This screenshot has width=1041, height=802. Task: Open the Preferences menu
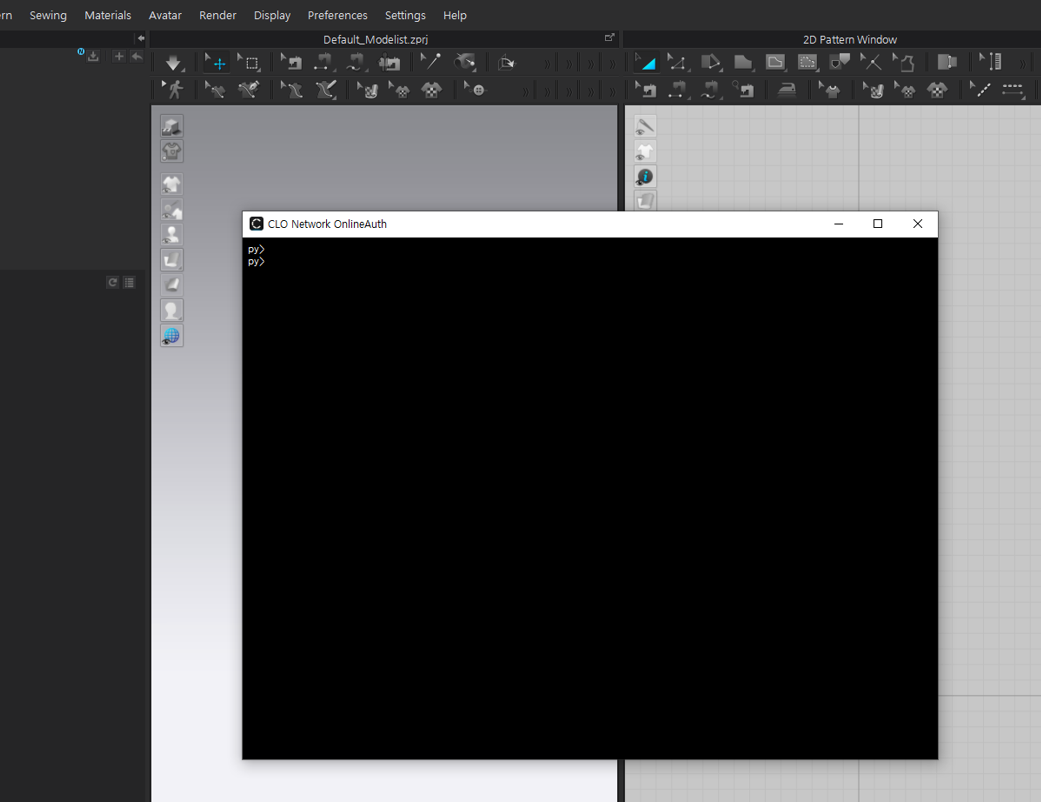click(337, 15)
